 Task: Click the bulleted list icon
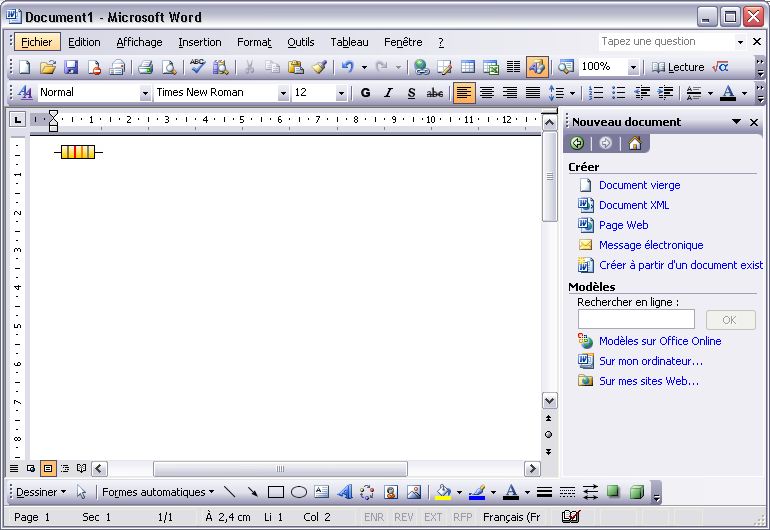pyautogui.click(x=619, y=92)
